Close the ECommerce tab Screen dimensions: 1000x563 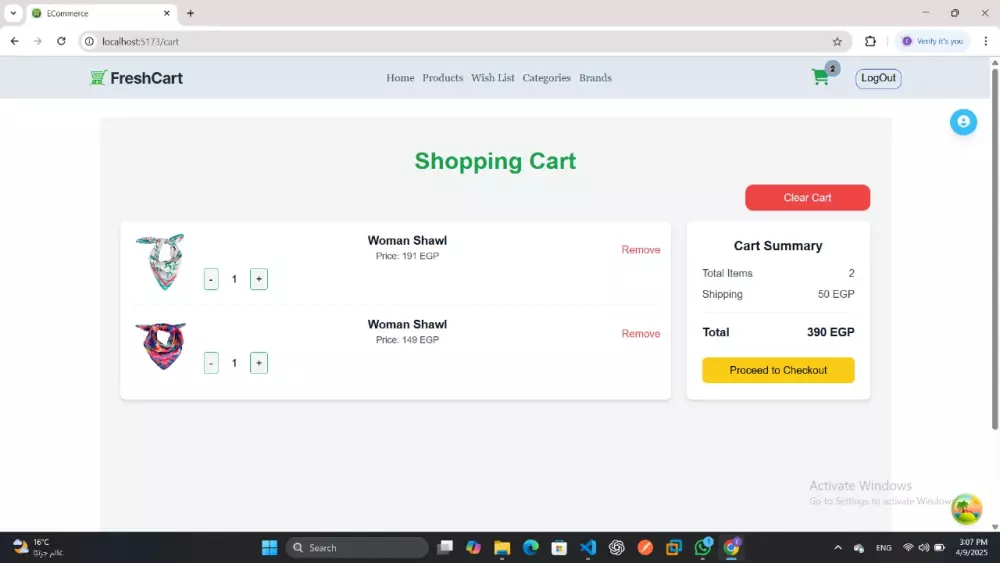click(166, 13)
